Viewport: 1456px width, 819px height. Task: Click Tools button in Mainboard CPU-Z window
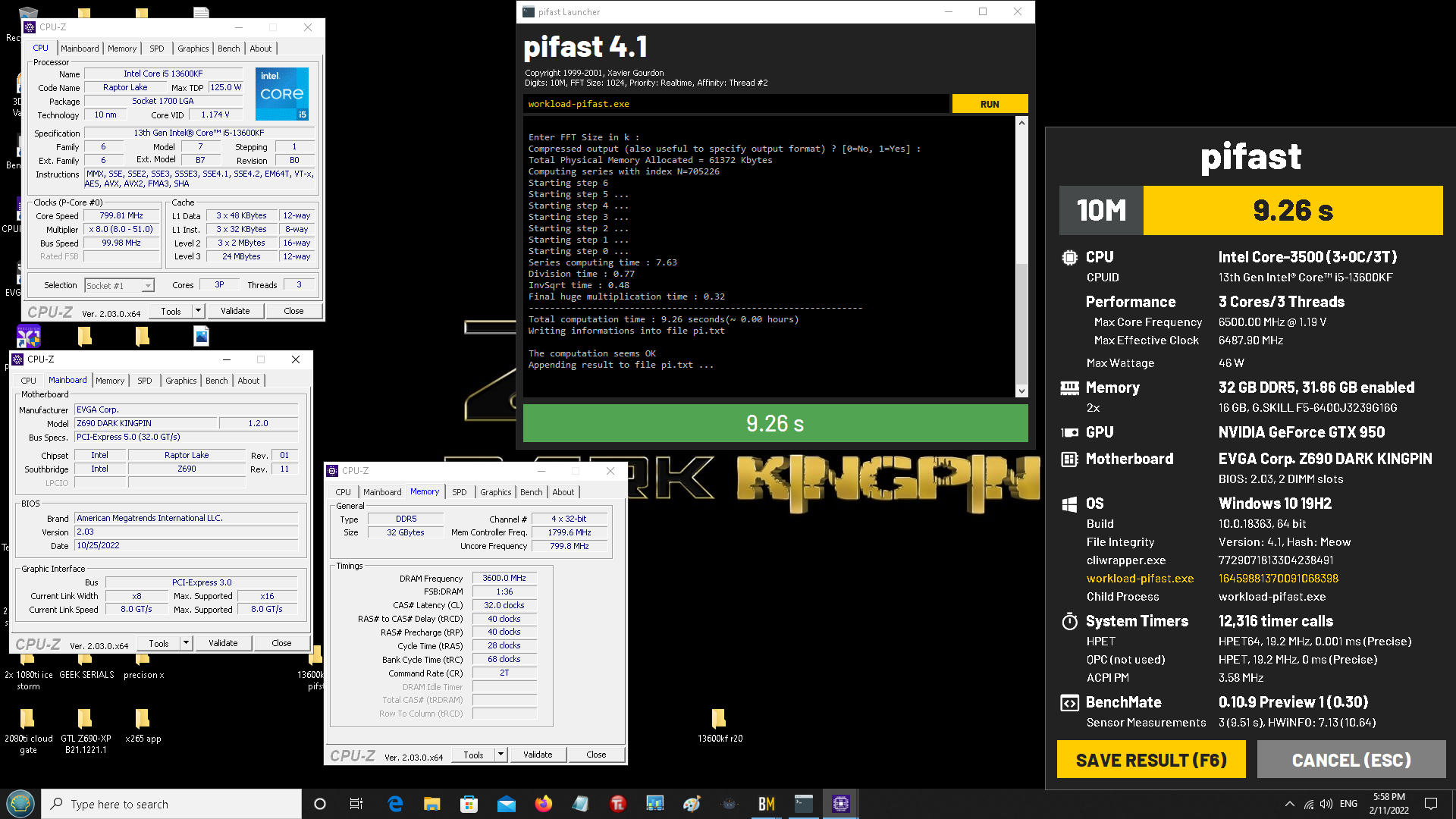159,643
